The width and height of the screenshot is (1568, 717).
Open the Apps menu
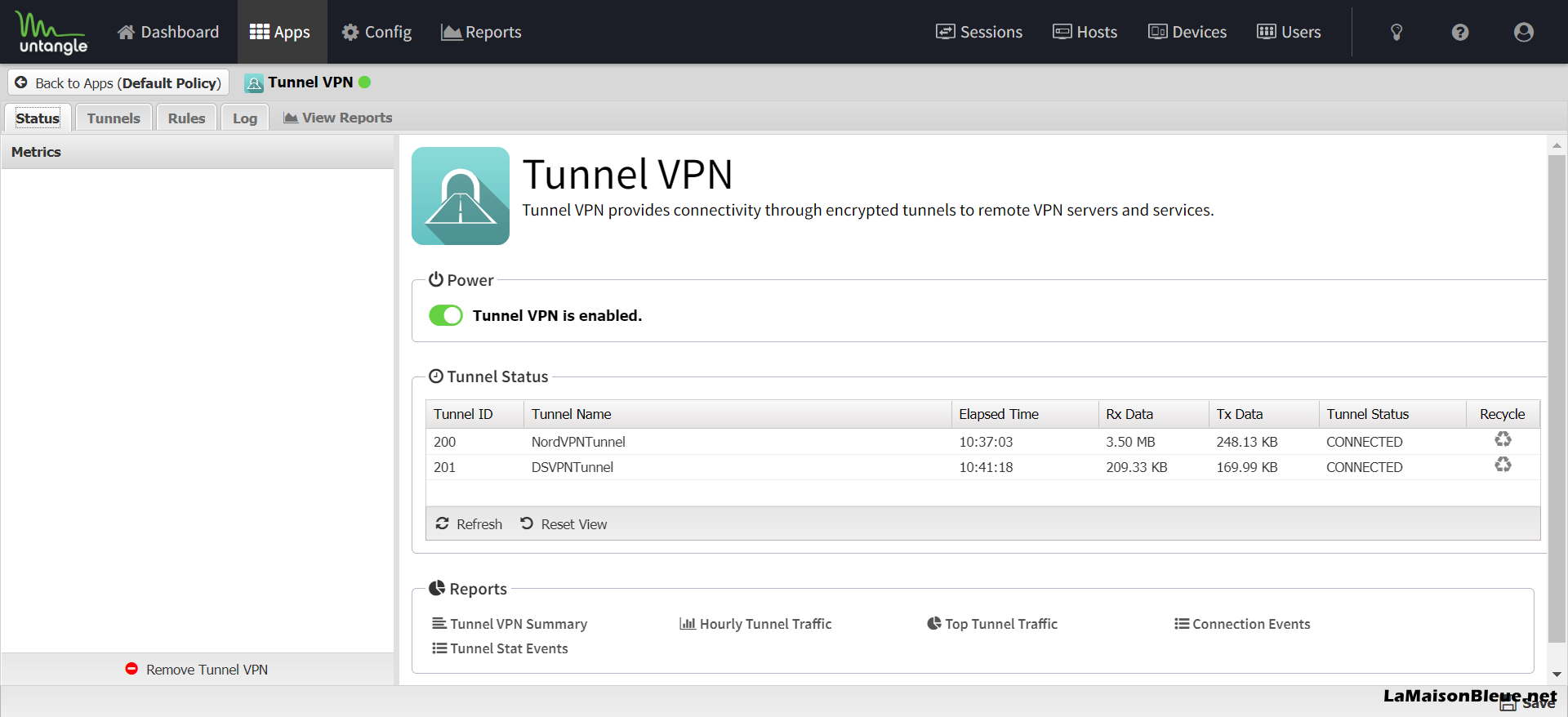coord(281,32)
